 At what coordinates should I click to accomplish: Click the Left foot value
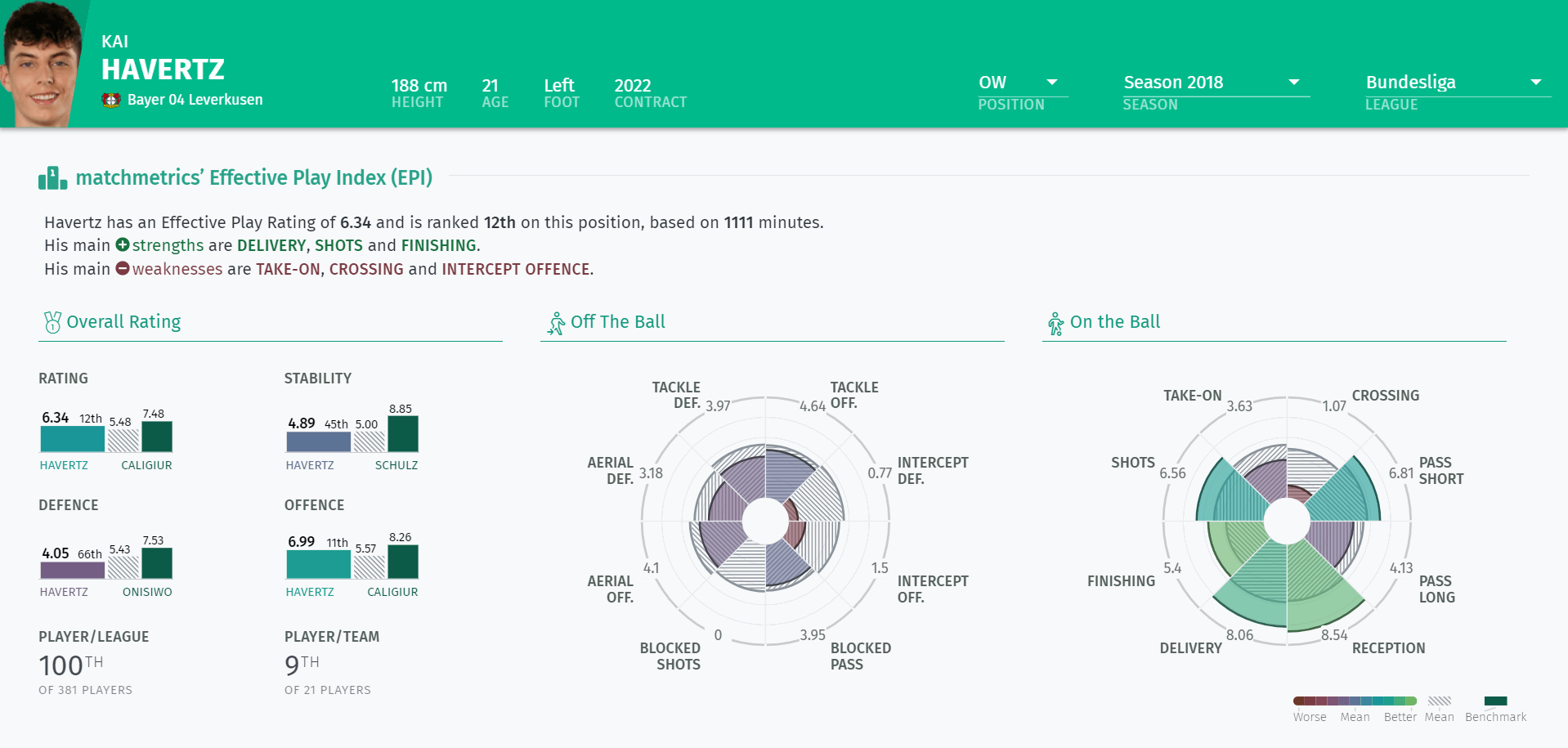tap(559, 86)
